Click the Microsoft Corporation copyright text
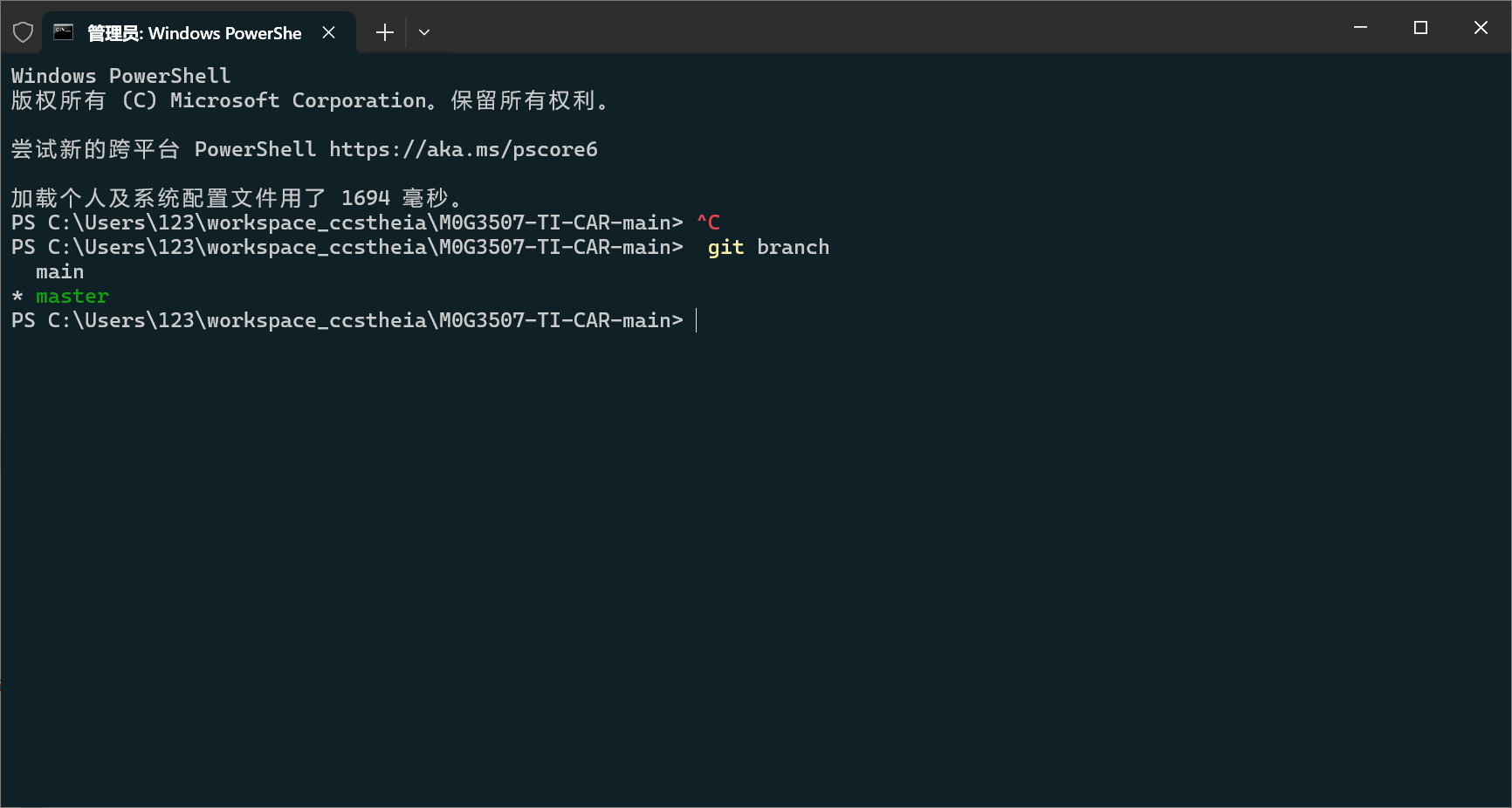Image resolution: width=1512 pixels, height=808 pixels. coord(298,101)
